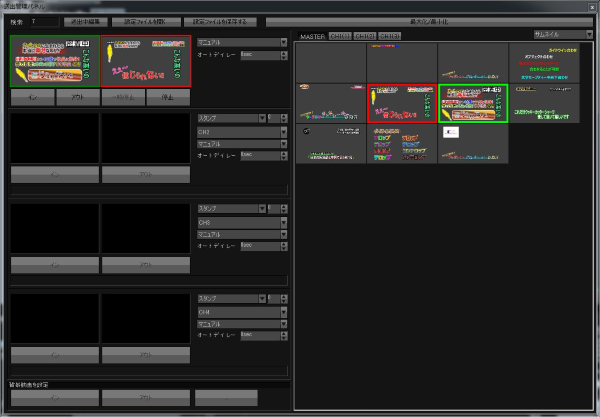This screenshot has height=417, width=600.
Task: Open the マニュアル dropdown in CH4 section
Action: [242, 324]
